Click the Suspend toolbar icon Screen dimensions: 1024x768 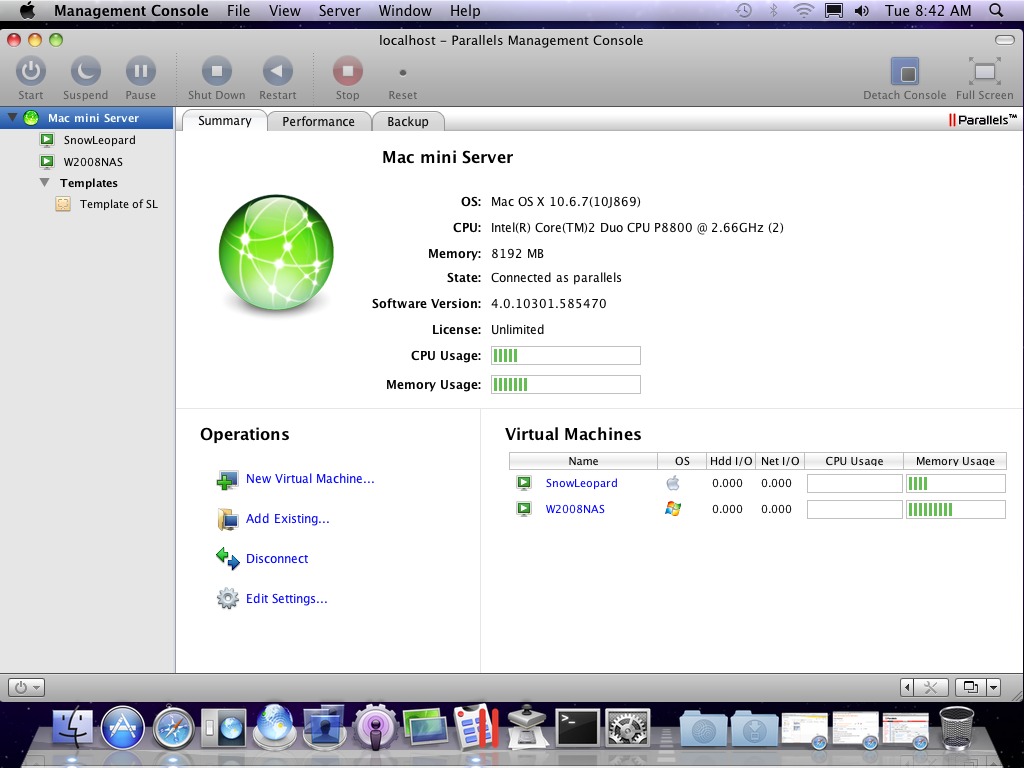pyautogui.click(x=85, y=72)
